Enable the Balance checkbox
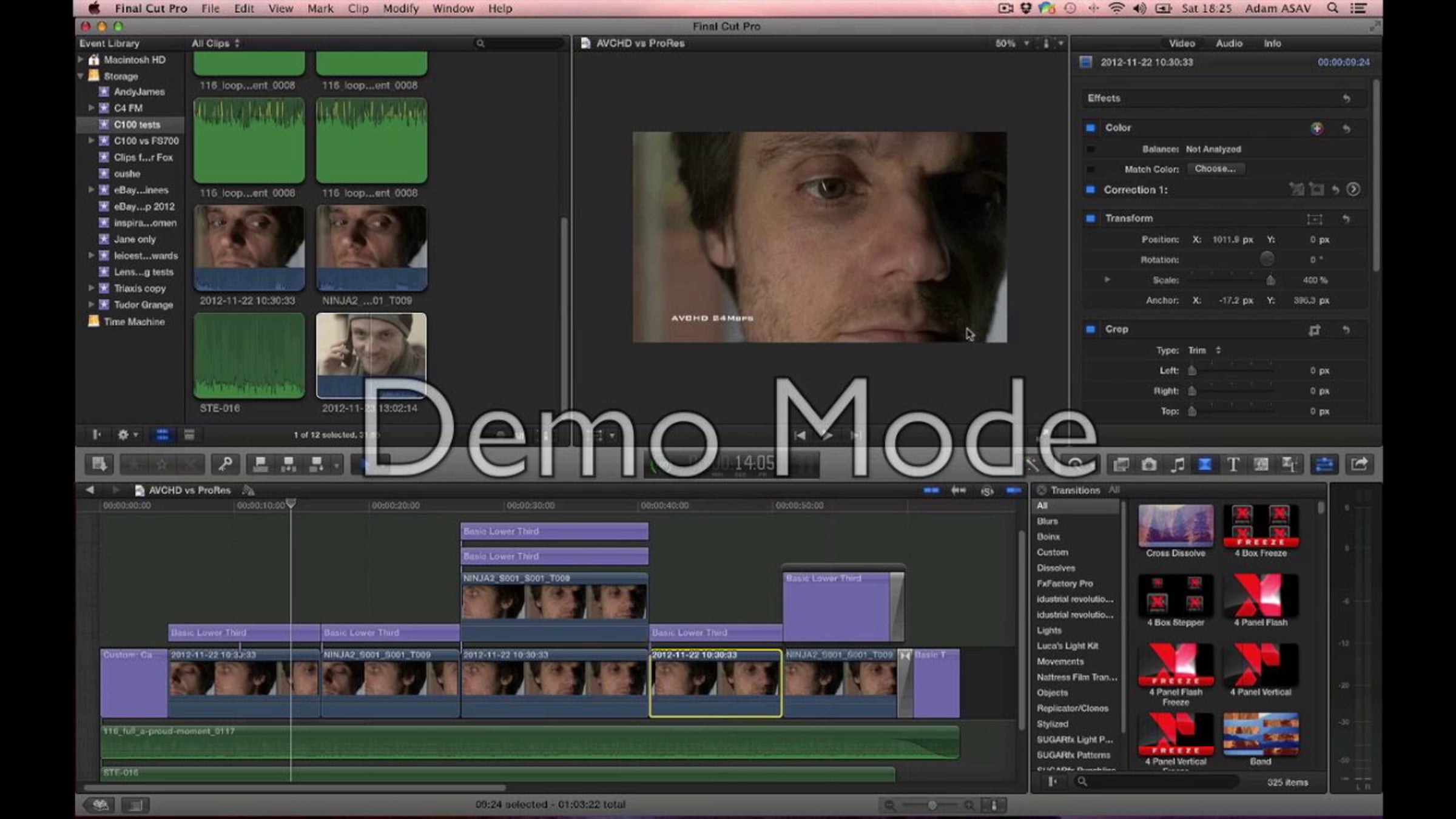Screen dimensions: 1456x819 (1090, 149)
